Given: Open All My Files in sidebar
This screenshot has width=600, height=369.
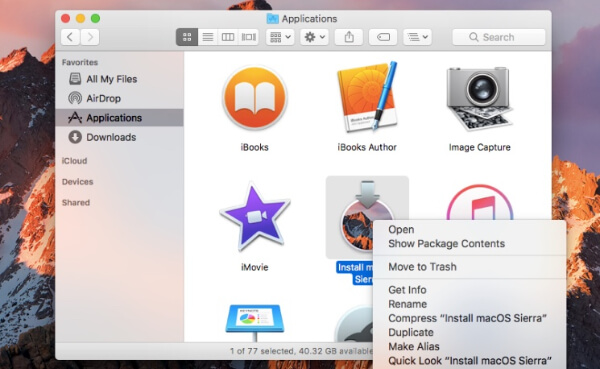Looking at the screenshot, I should [x=119, y=79].
